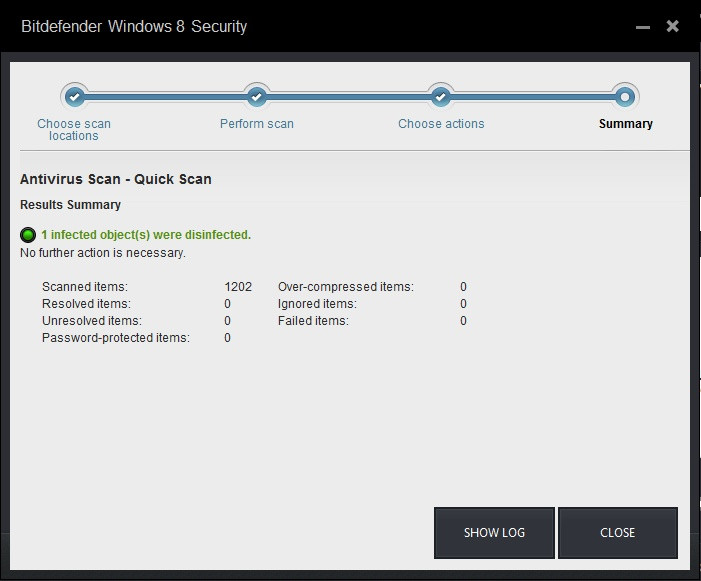Minimize the Bitdefender window
This screenshot has width=701, height=581.
[x=643, y=27]
